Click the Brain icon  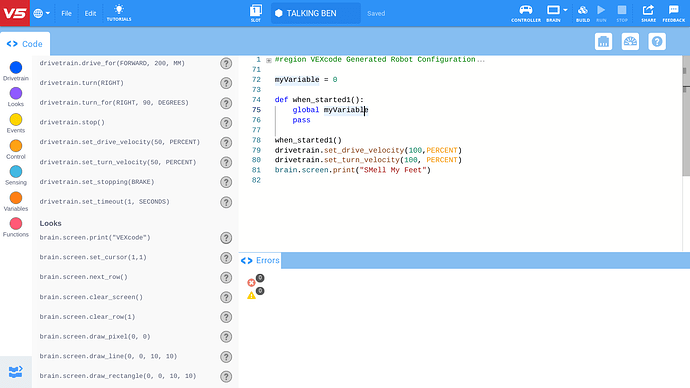click(553, 13)
